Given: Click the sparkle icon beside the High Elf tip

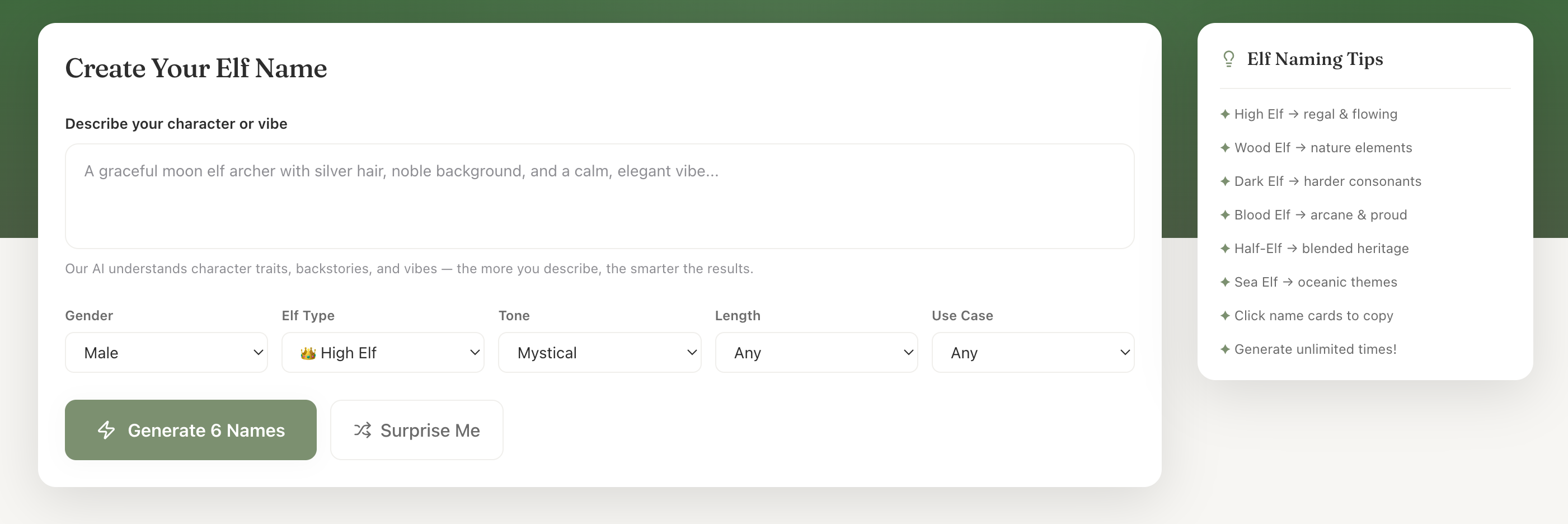Looking at the screenshot, I should tap(1226, 114).
